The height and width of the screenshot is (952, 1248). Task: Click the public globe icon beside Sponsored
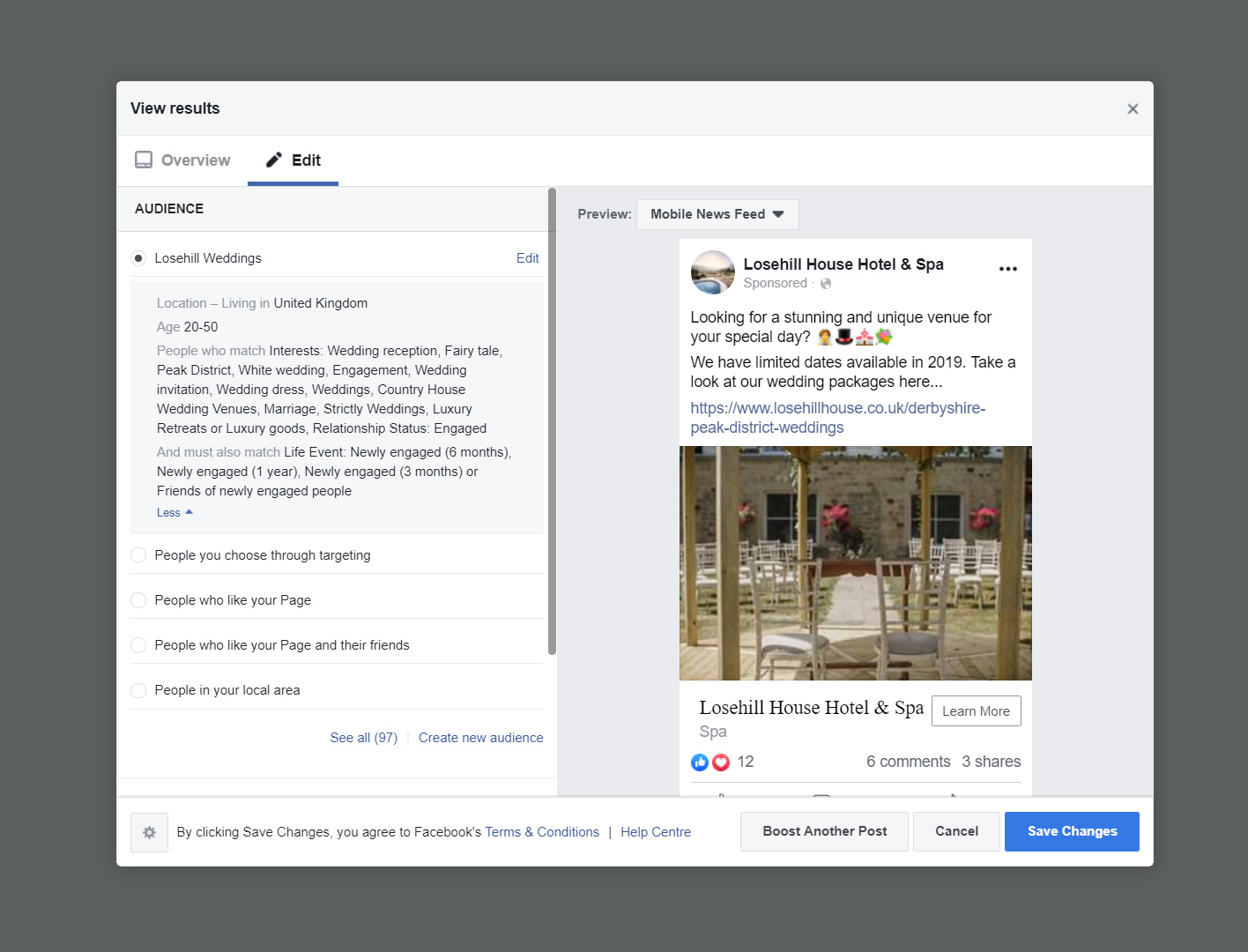coord(826,284)
